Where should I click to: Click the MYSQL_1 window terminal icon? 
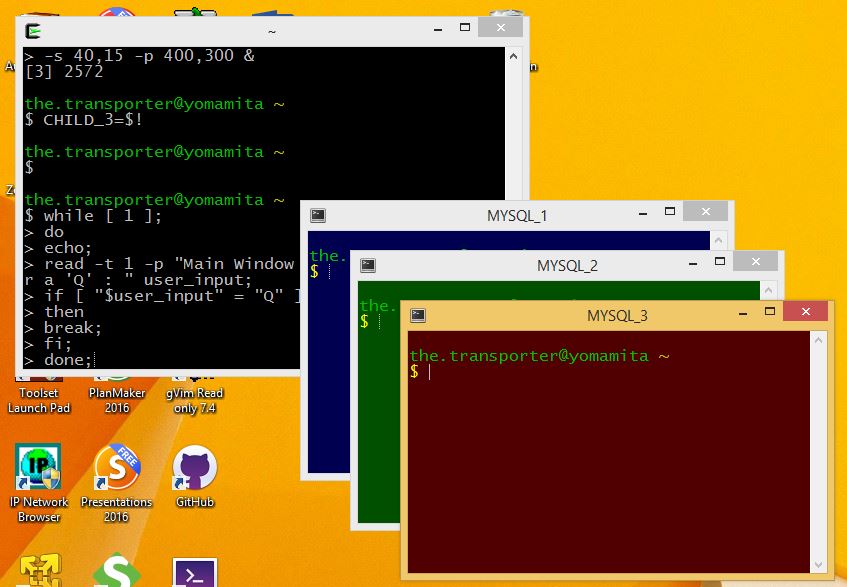click(318, 215)
